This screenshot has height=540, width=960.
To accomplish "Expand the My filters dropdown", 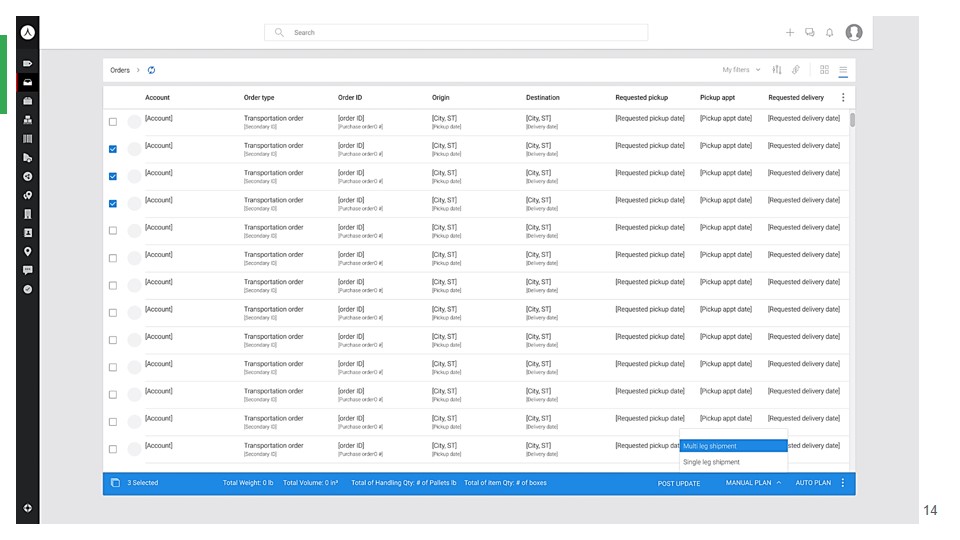I will point(741,70).
